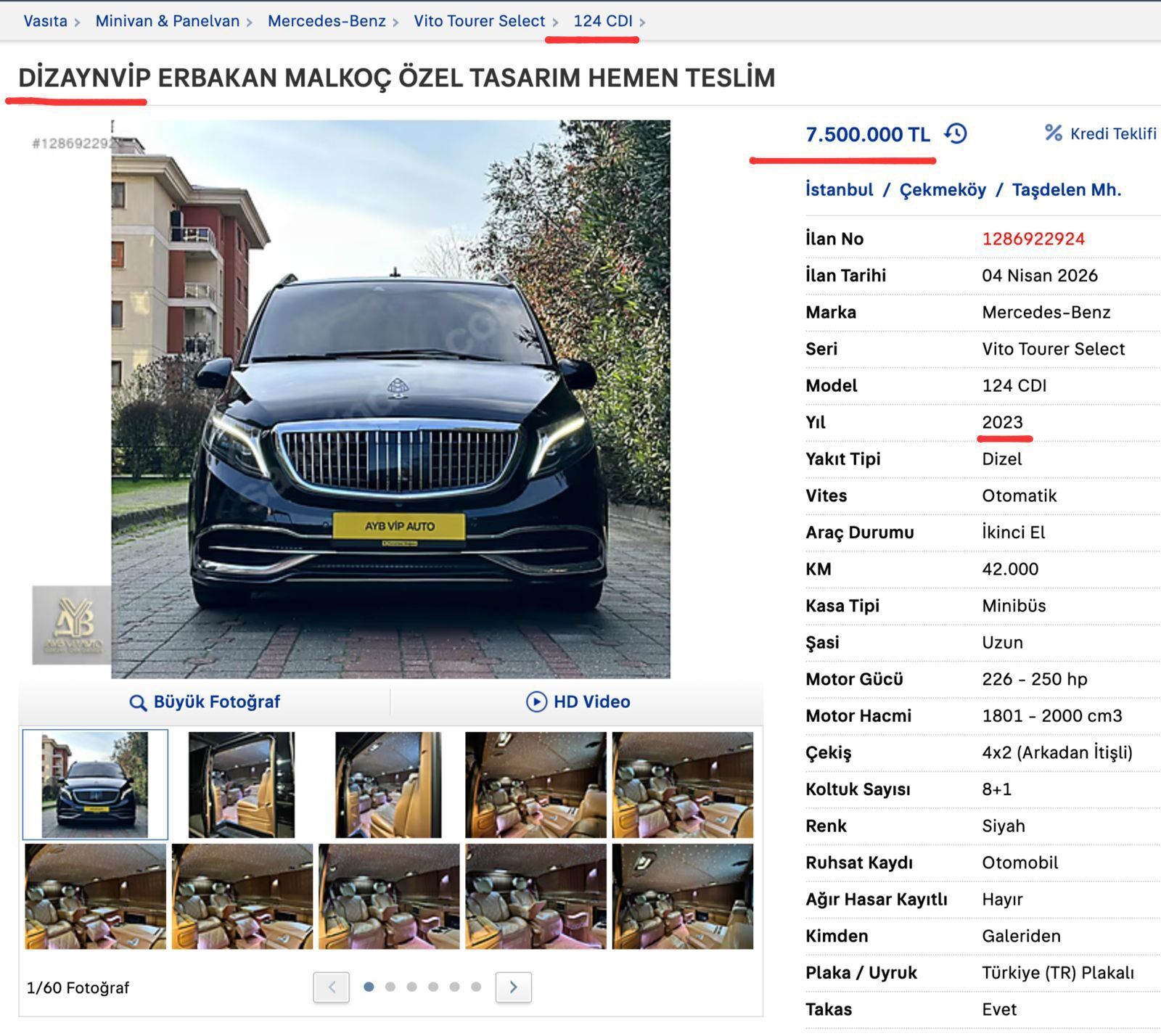The width and height of the screenshot is (1161, 1036).
Task: Click the price history clock icon
Action: 956,133
